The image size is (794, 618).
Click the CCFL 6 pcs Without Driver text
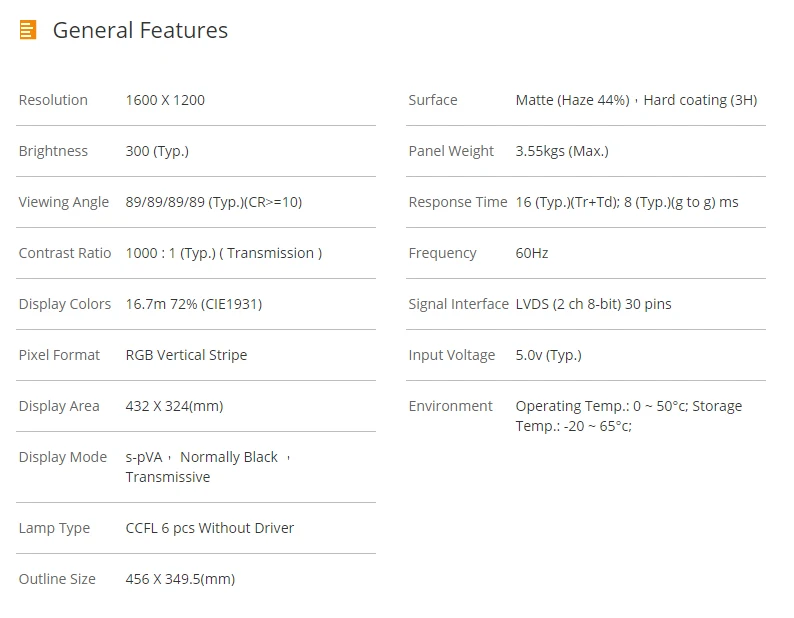click(210, 528)
